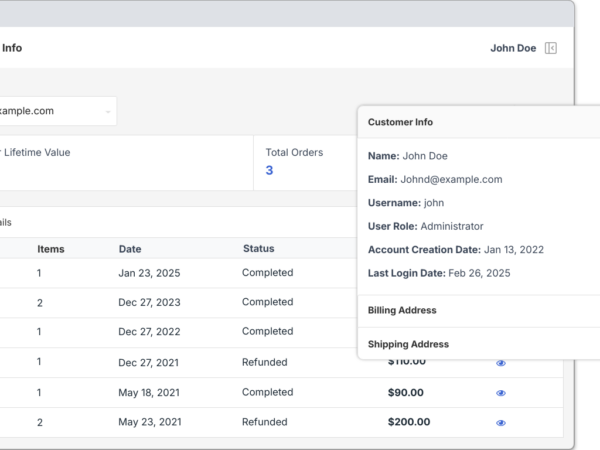Select the May 18, 2021 date cell
This screenshot has width=600, height=450.
149,393
